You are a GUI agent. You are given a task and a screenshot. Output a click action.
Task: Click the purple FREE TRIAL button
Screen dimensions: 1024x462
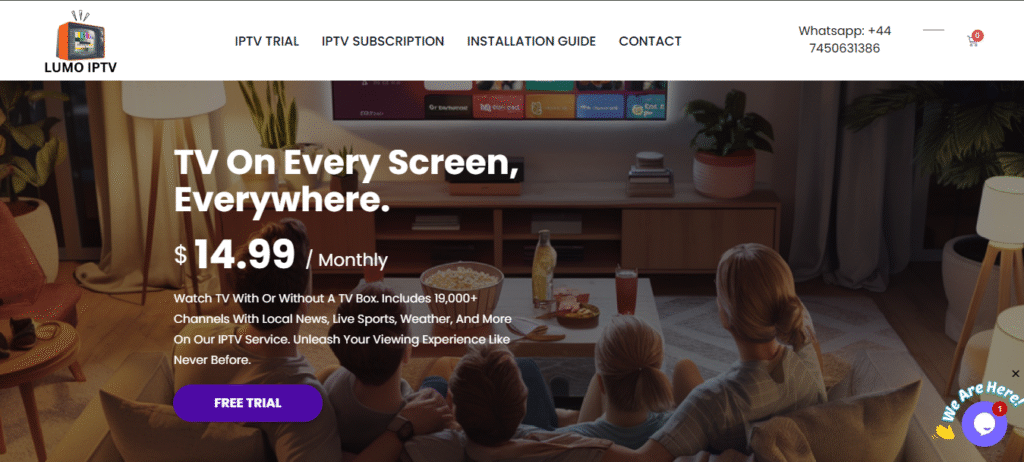tap(248, 403)
